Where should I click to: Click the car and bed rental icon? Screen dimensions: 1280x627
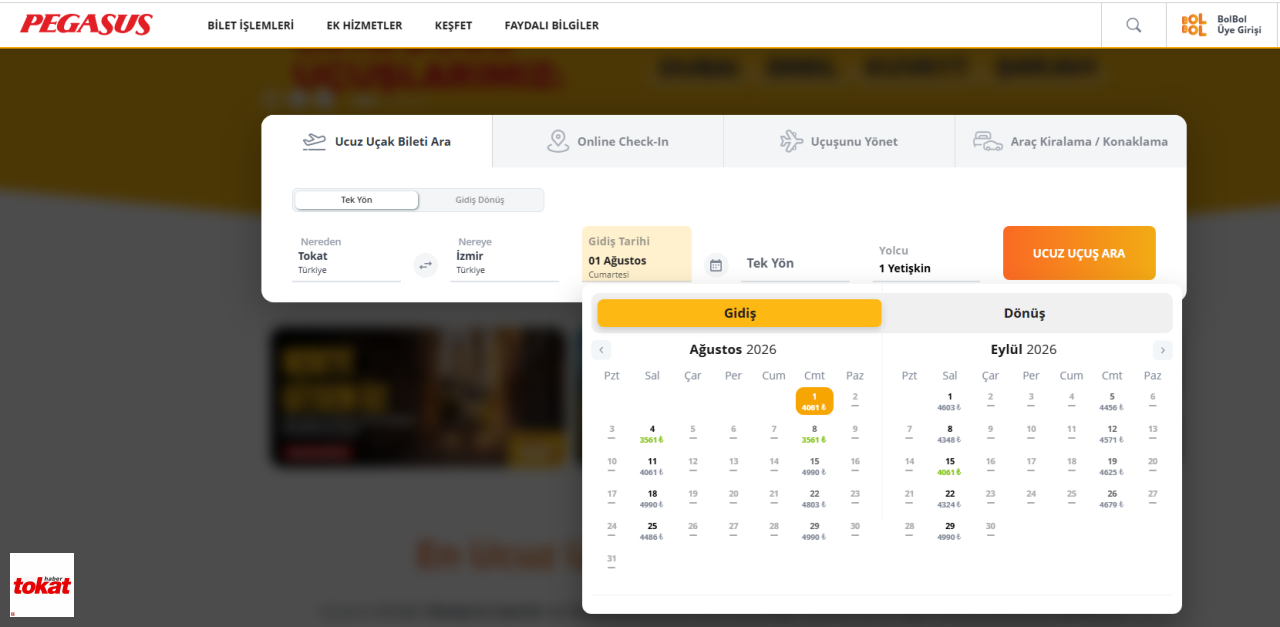[x=988, y=141]
